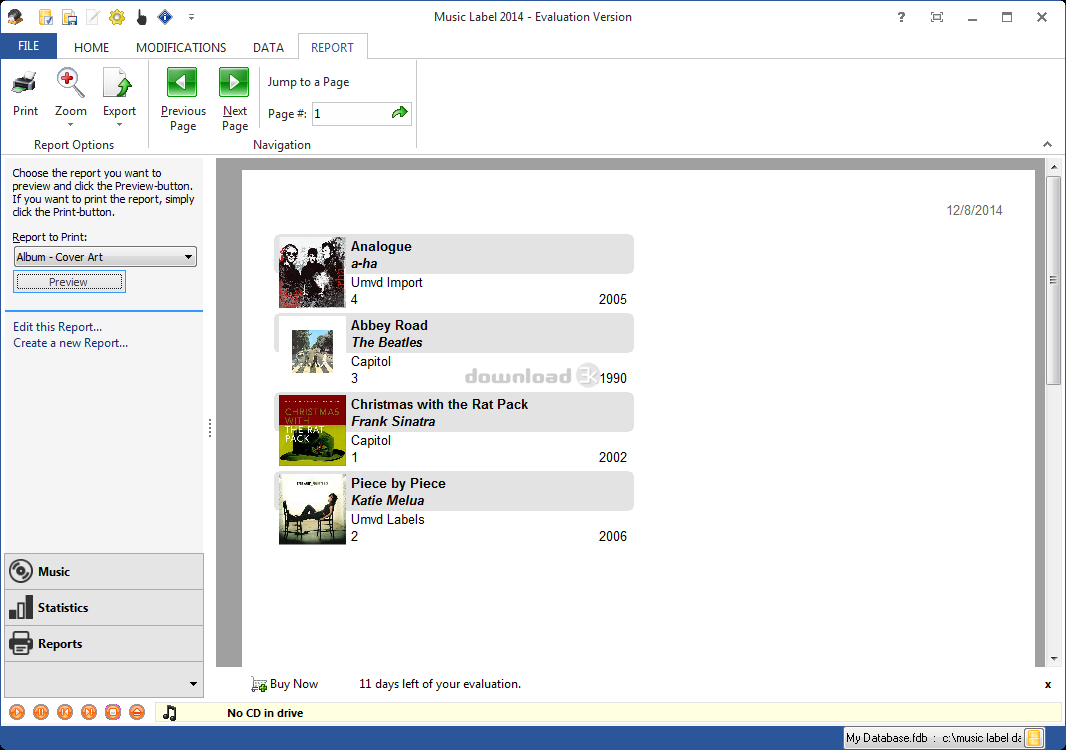
Task: Click the Piece by Piece album cover
Action: pos(312,509)
